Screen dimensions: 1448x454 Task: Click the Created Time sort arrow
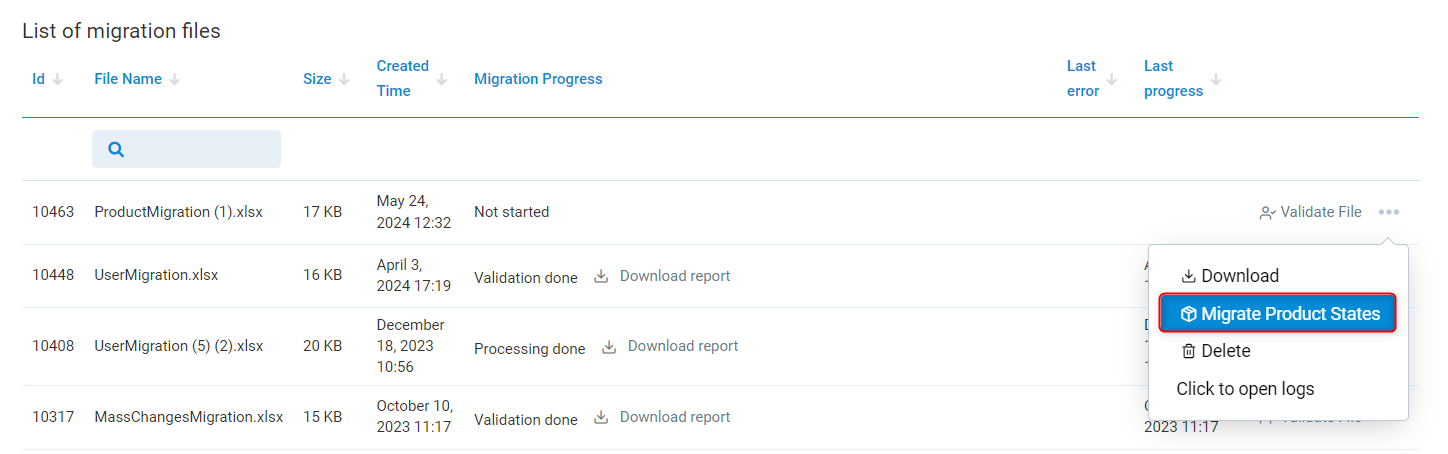click(x=442, y=80)
